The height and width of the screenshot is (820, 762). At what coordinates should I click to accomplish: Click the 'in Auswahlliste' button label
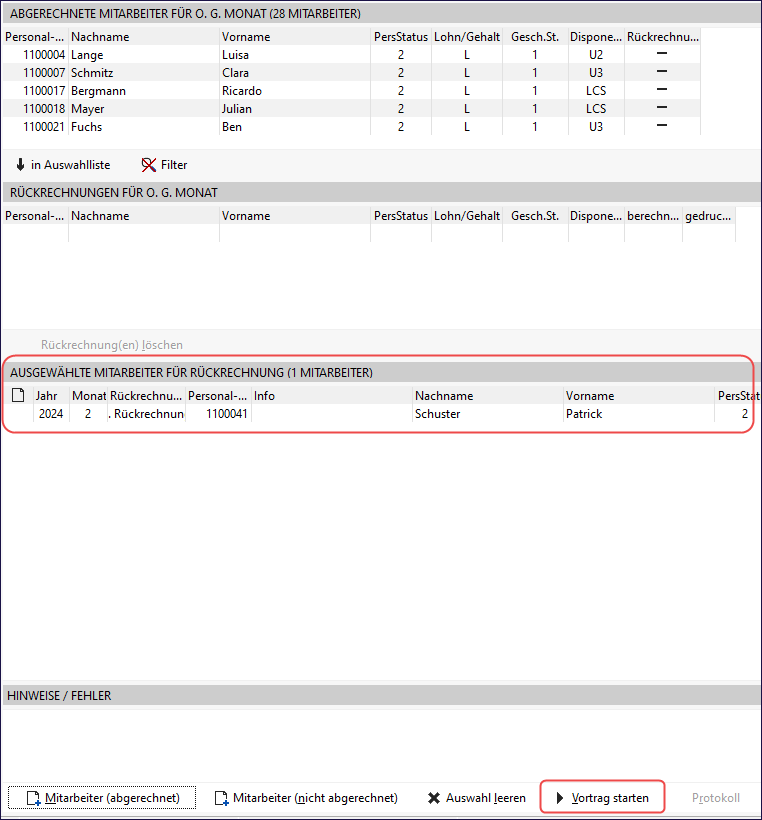click(x=71, y=165)
